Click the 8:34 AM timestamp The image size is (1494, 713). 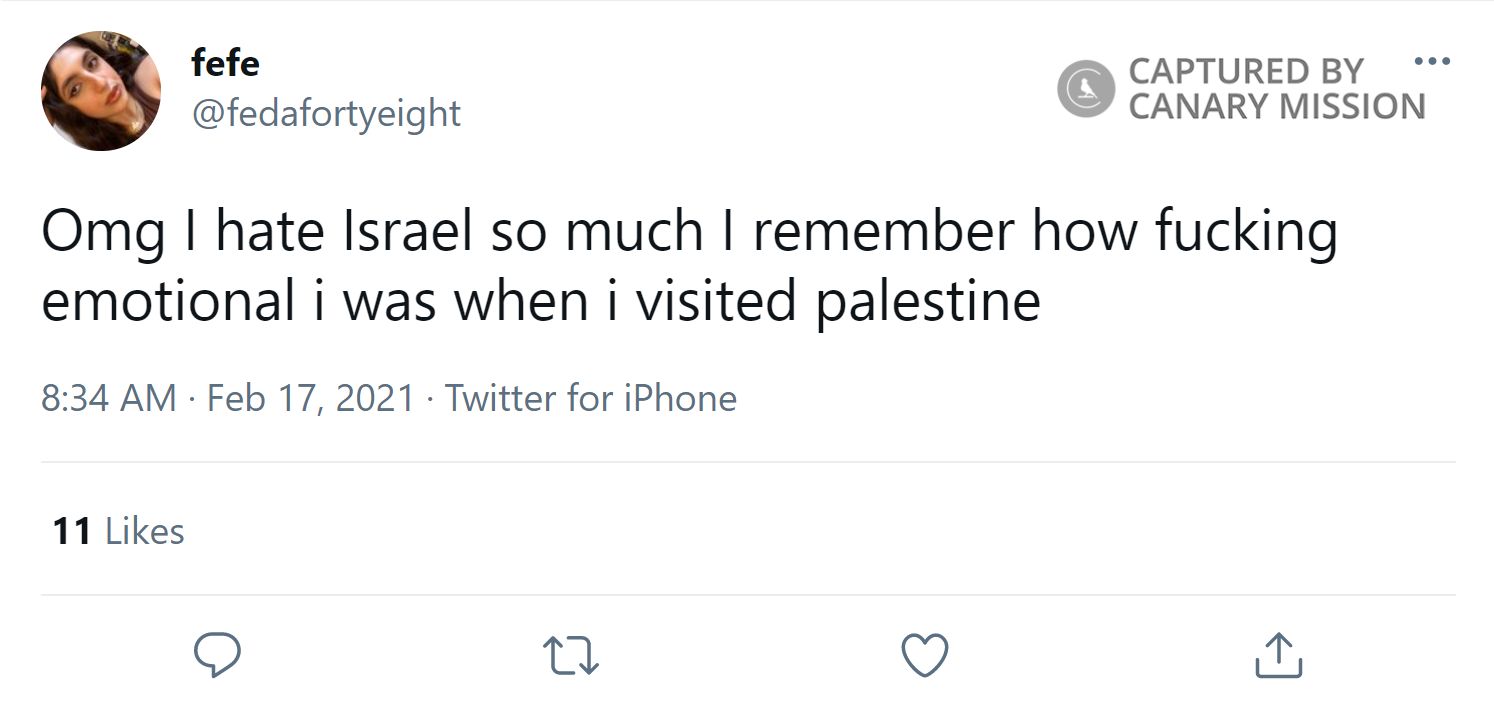(109, 398)
